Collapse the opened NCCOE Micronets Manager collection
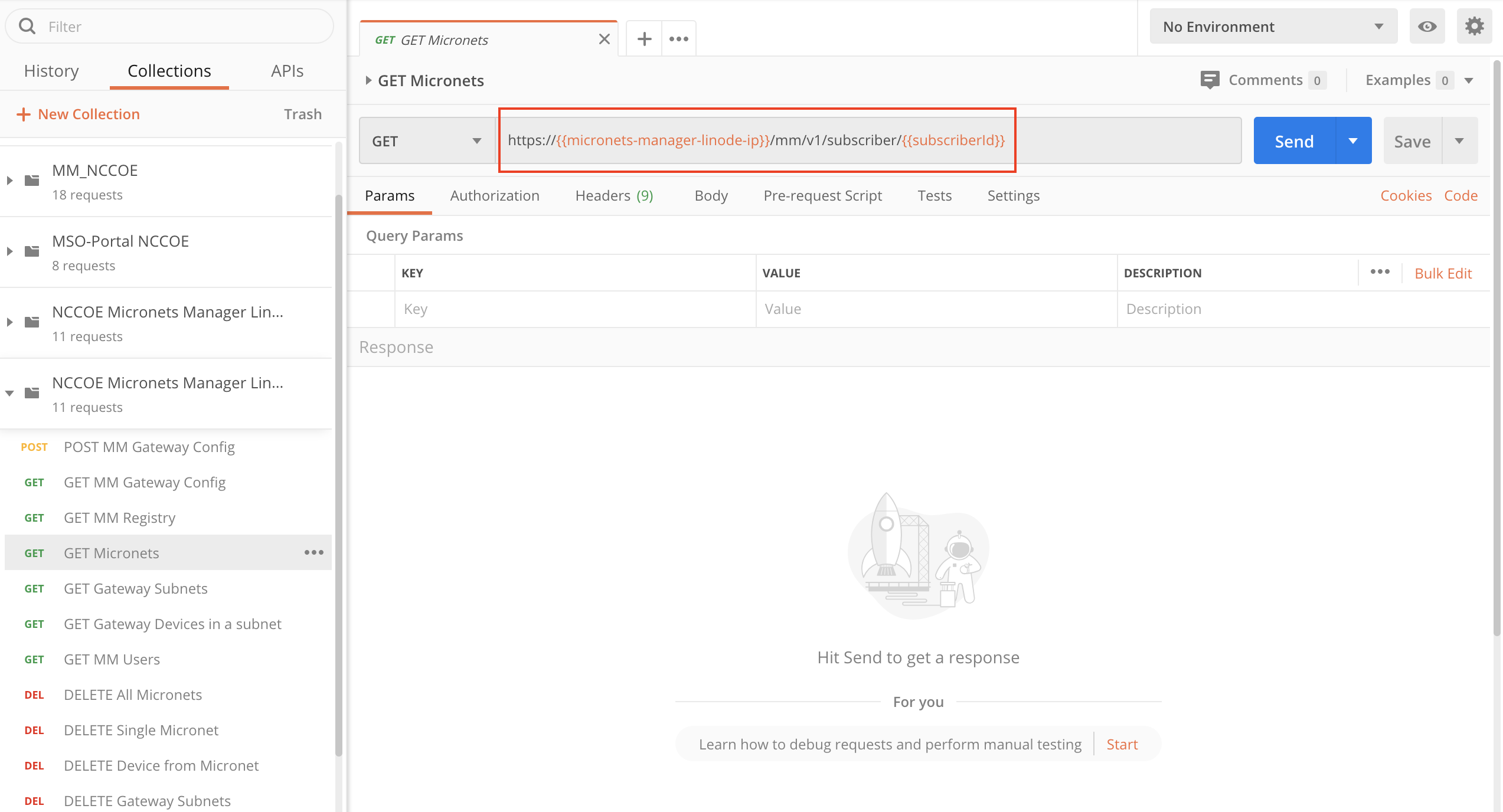This screenshot has height=812, width=1503. [x=9, y=393]
